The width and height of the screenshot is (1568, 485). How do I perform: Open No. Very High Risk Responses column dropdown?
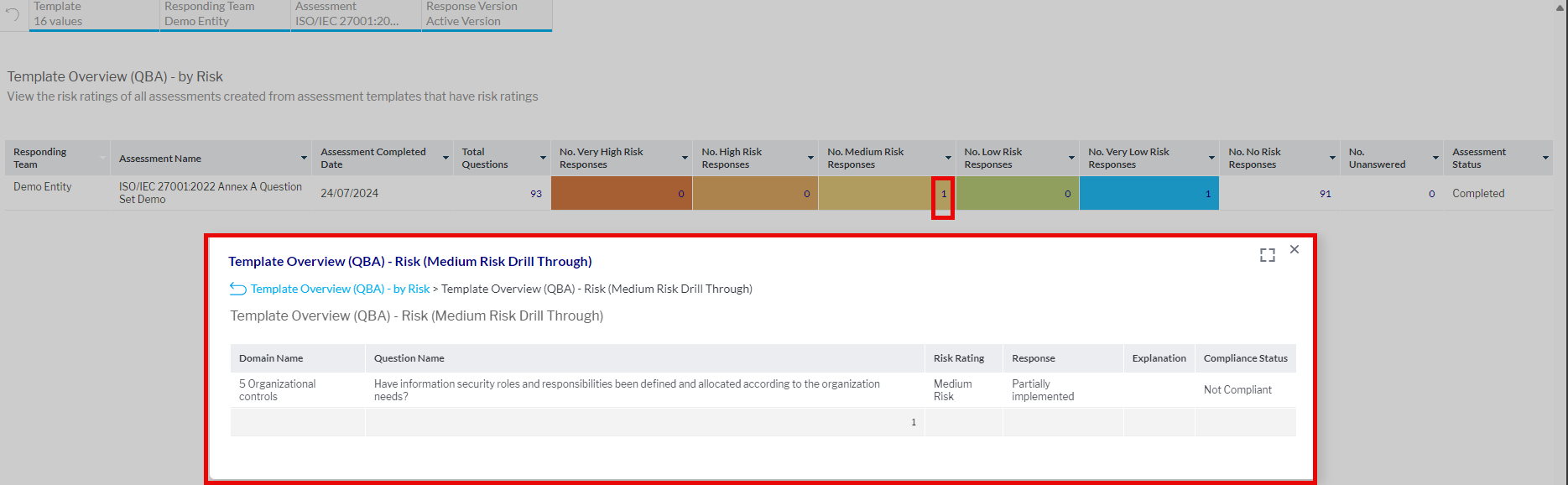coord(685,158)
